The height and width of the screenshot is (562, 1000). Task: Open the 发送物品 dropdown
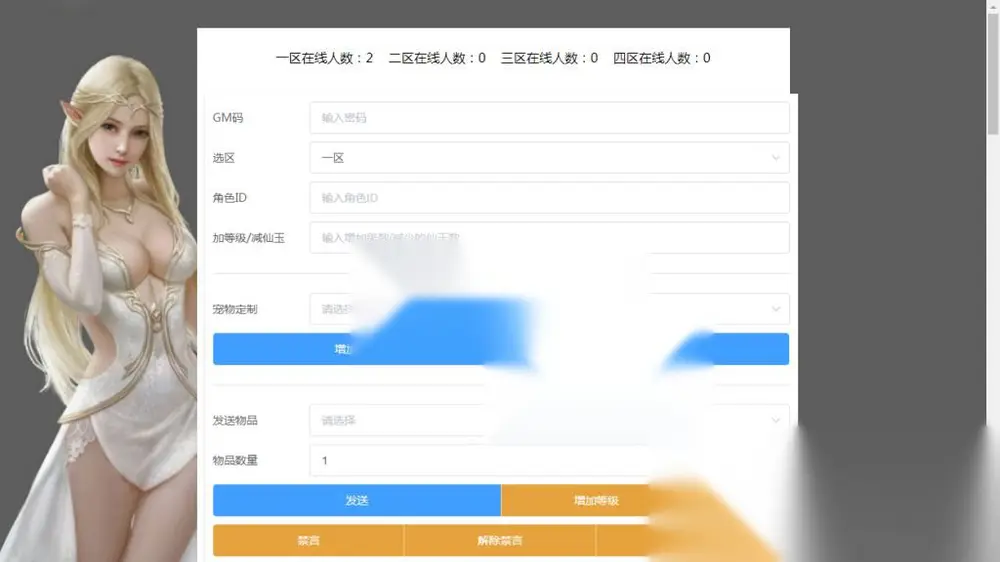(x=549, y=420)
